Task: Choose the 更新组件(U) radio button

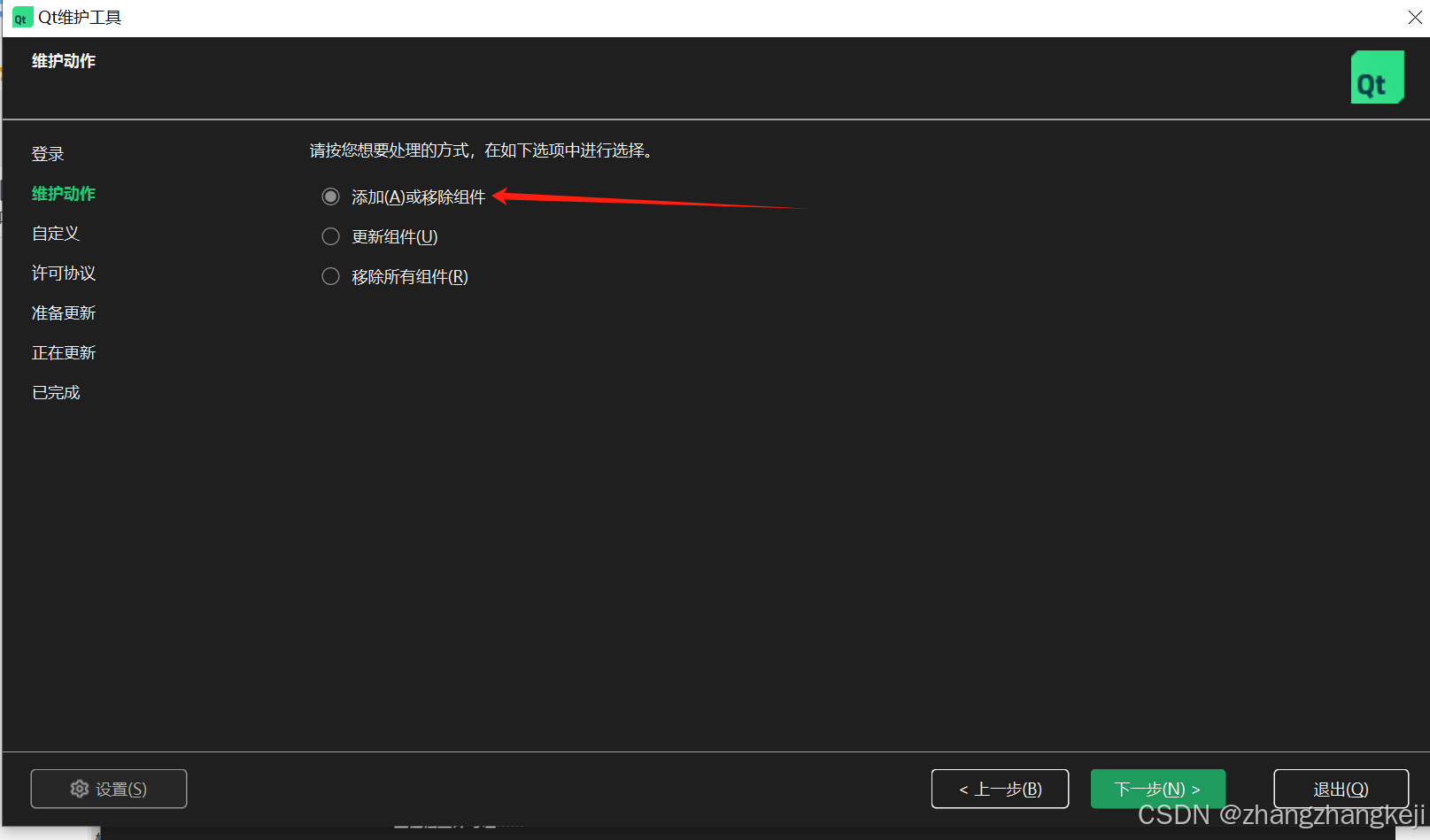Action: click(331, 236)
